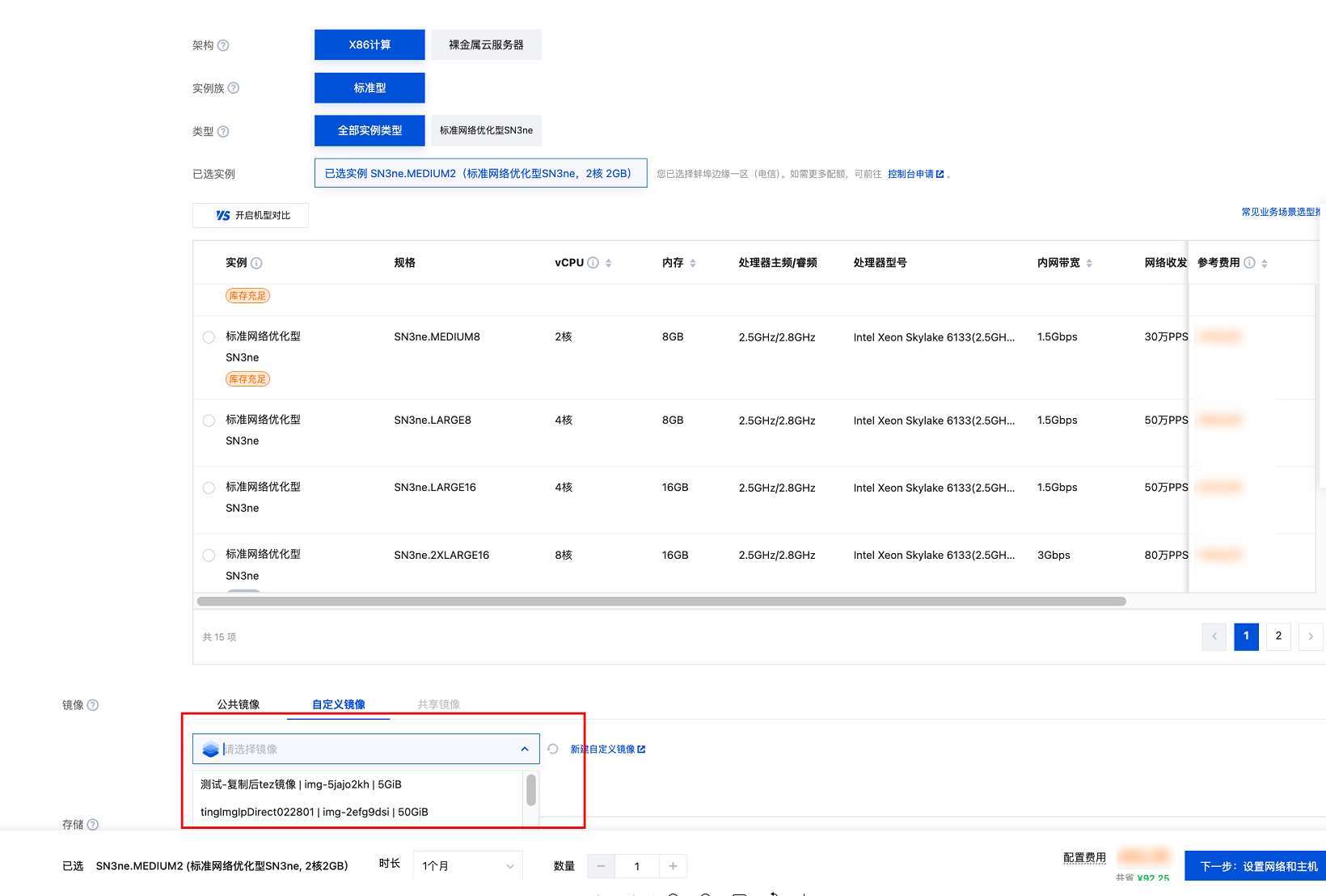Sort by vCPU using sort arrows
1326x896 pixels.
click(x=608, y=263)
